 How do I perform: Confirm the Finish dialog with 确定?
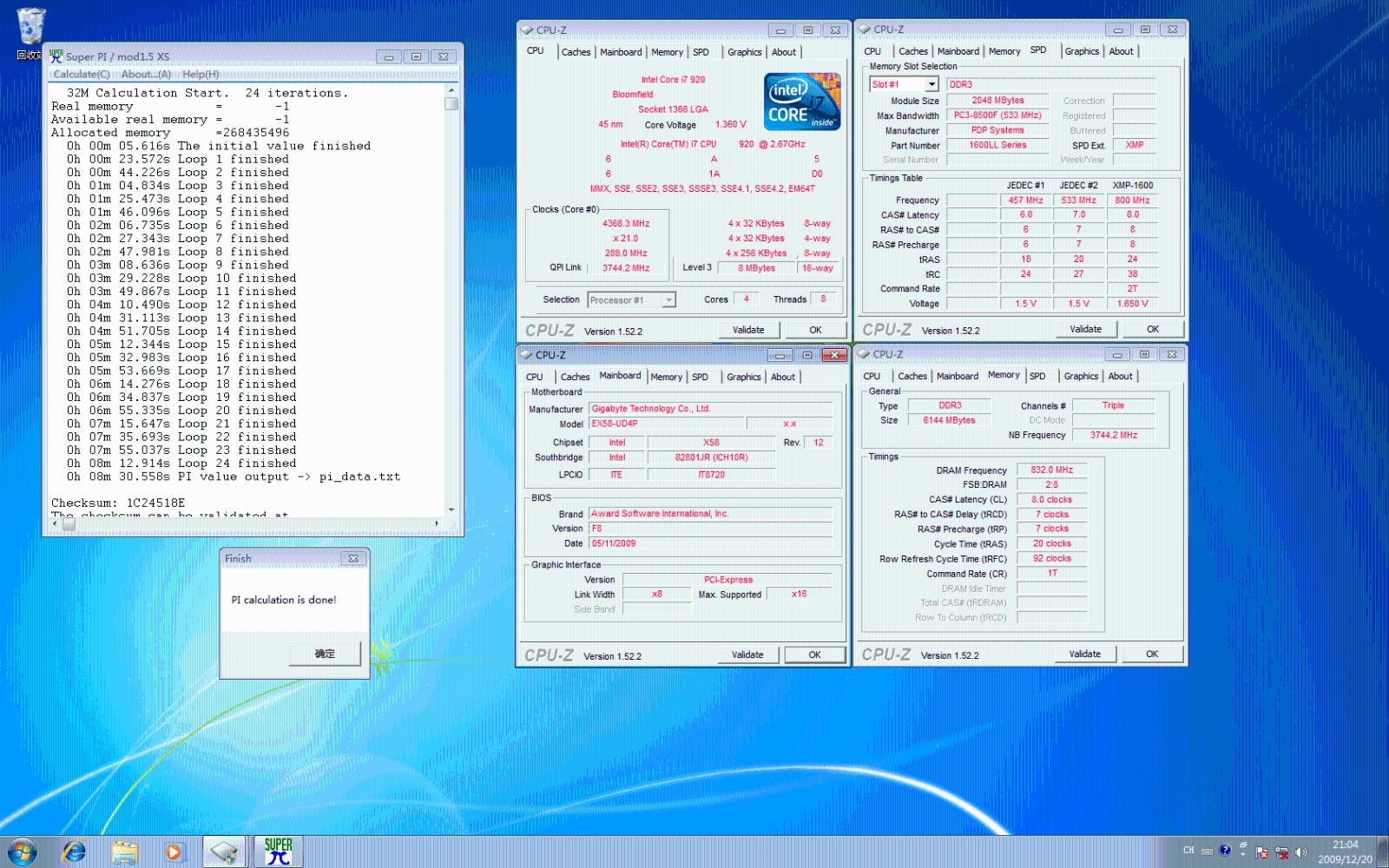point(325,654)
